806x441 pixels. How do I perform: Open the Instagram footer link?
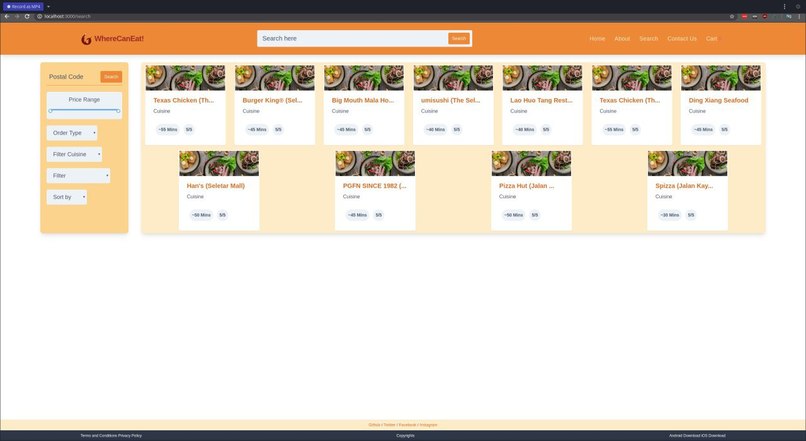pyautogui.click(x=429, y=425)
